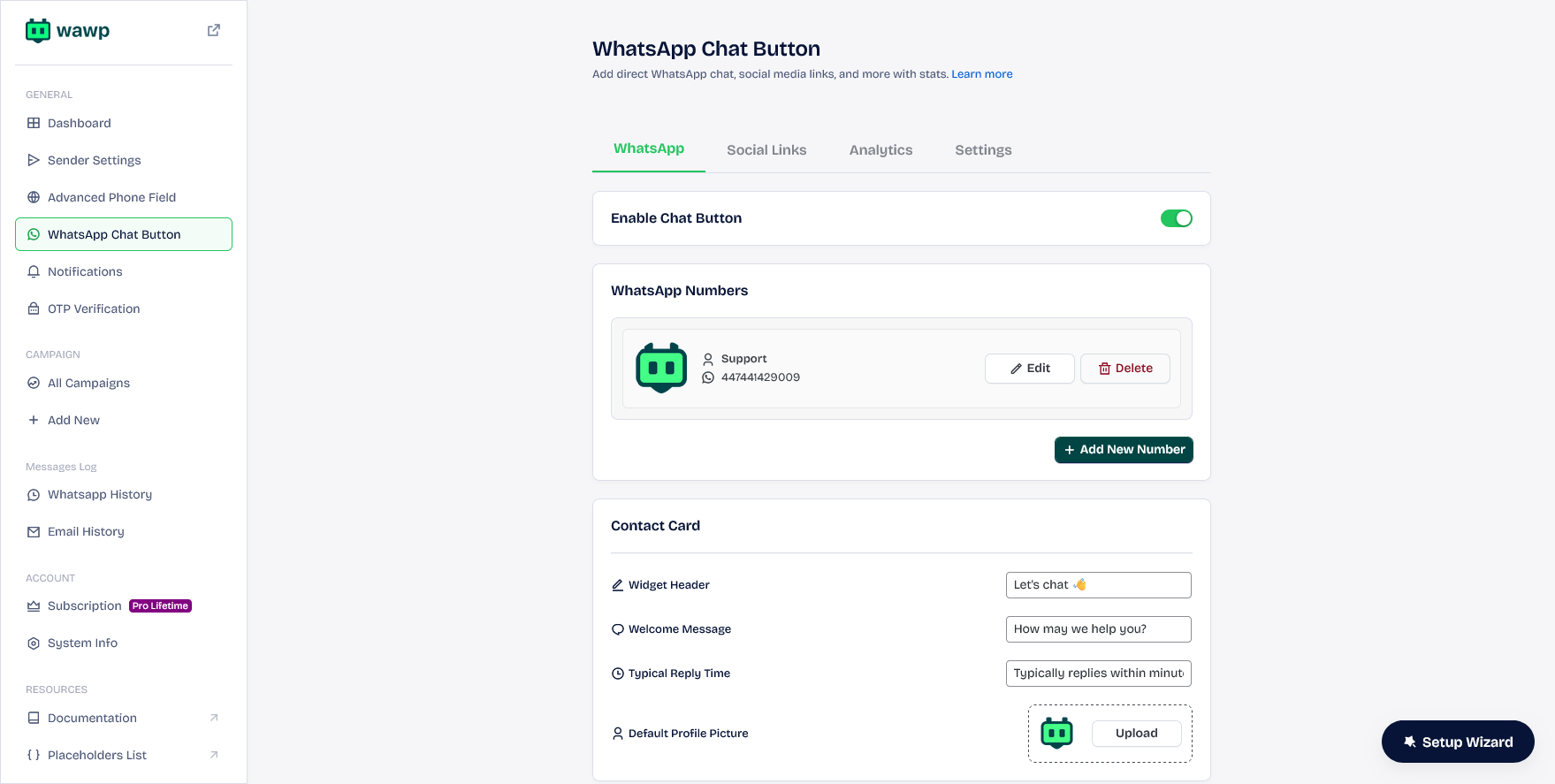Open Sender Settings menu item
The height and width of the screenshot is (784, 1555).
[x=124, y=160]
